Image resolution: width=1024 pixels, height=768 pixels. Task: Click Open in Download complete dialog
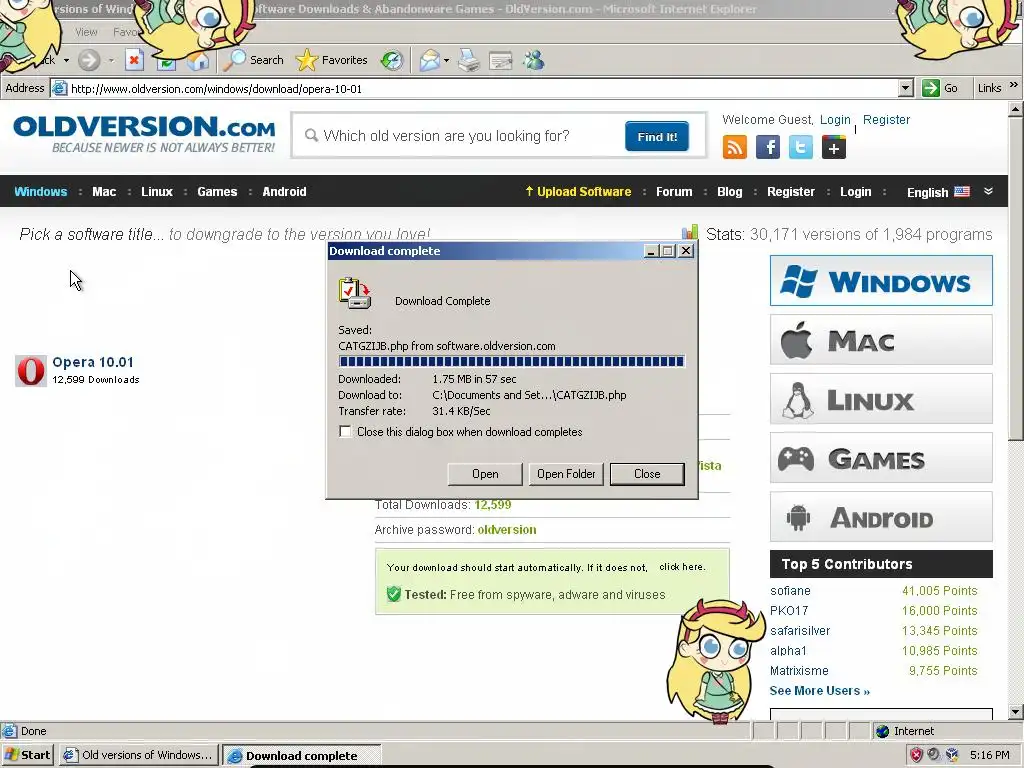pyautogui.click(x=485, y=474)
